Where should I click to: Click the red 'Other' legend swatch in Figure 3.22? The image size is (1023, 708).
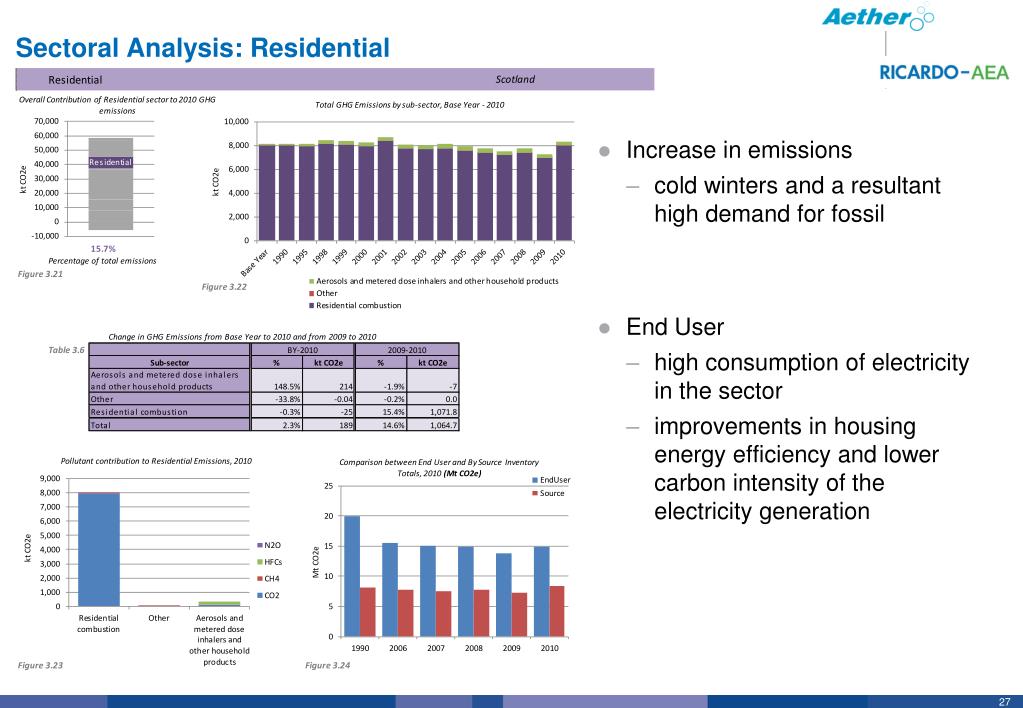pos(312,294)
